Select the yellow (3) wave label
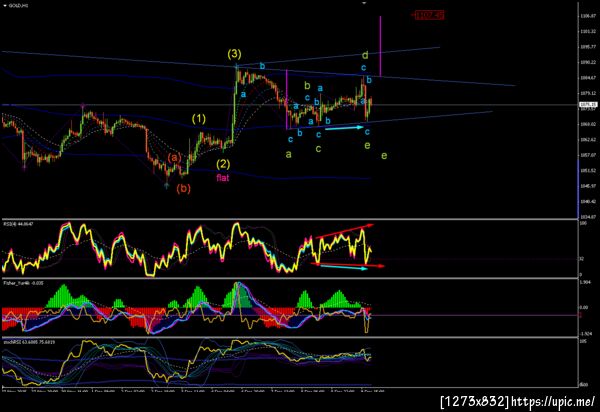 click(235, 54)
